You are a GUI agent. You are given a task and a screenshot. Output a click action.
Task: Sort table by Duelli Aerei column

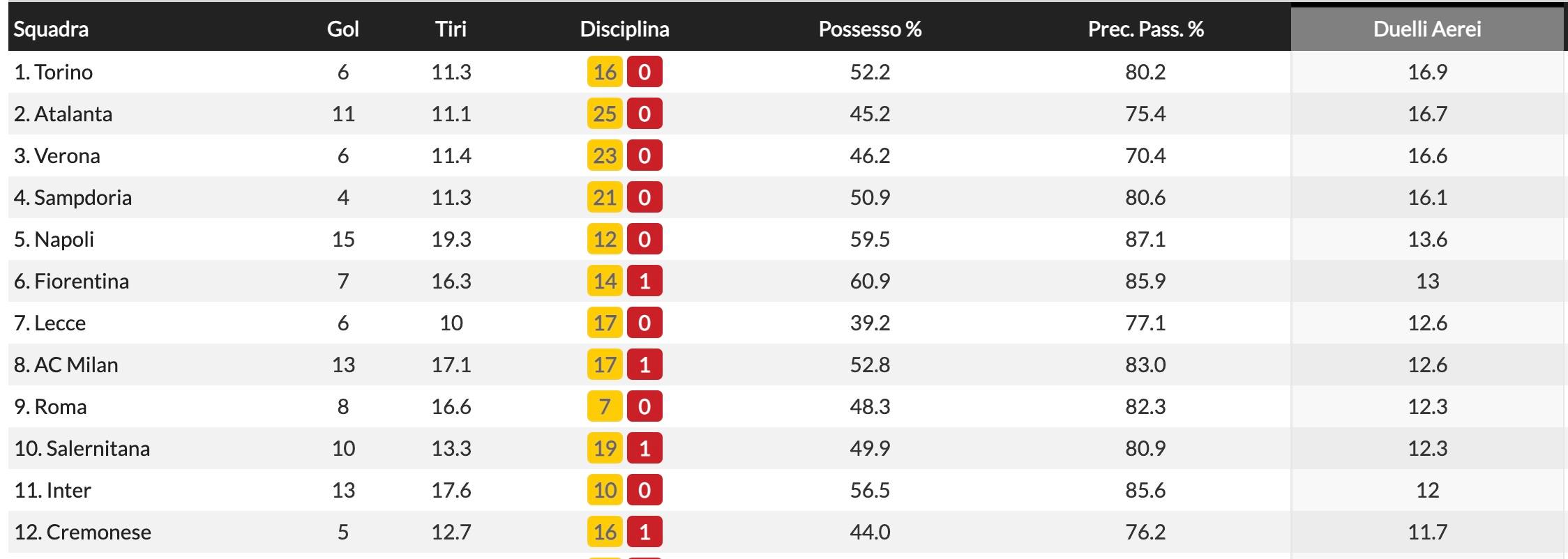(1426, 29)
